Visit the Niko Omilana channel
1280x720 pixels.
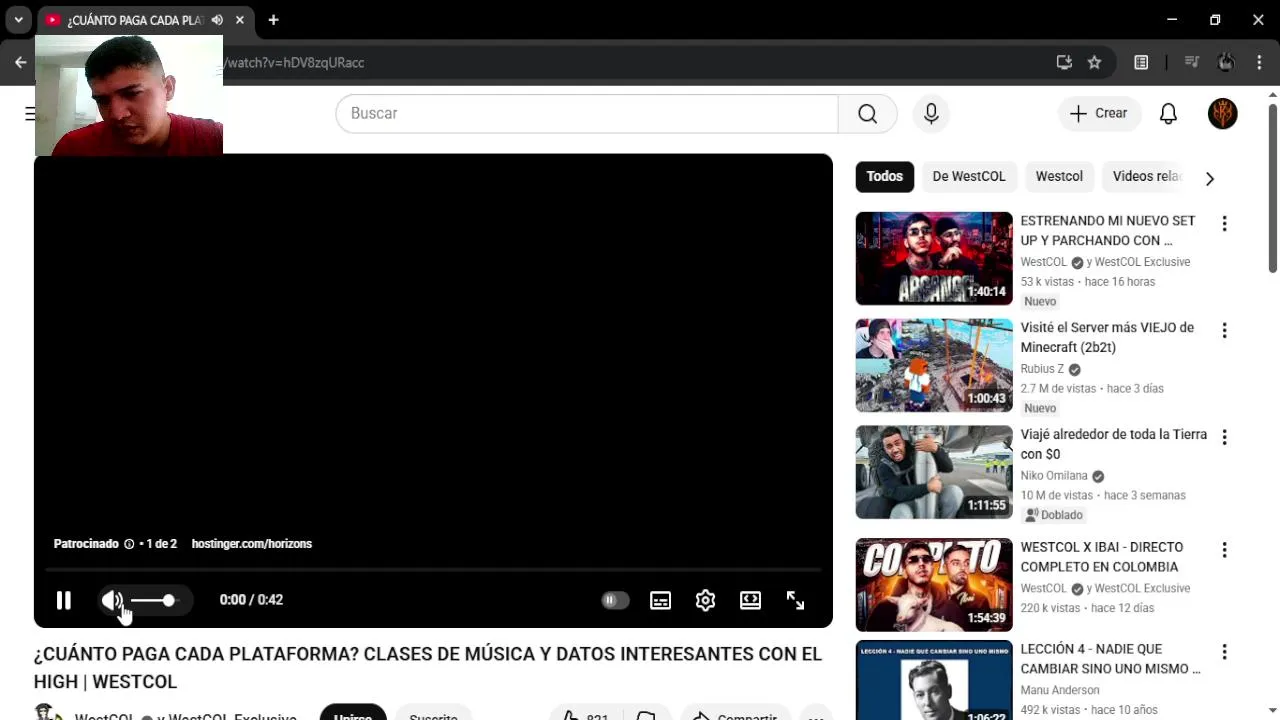pos(1054,476)
